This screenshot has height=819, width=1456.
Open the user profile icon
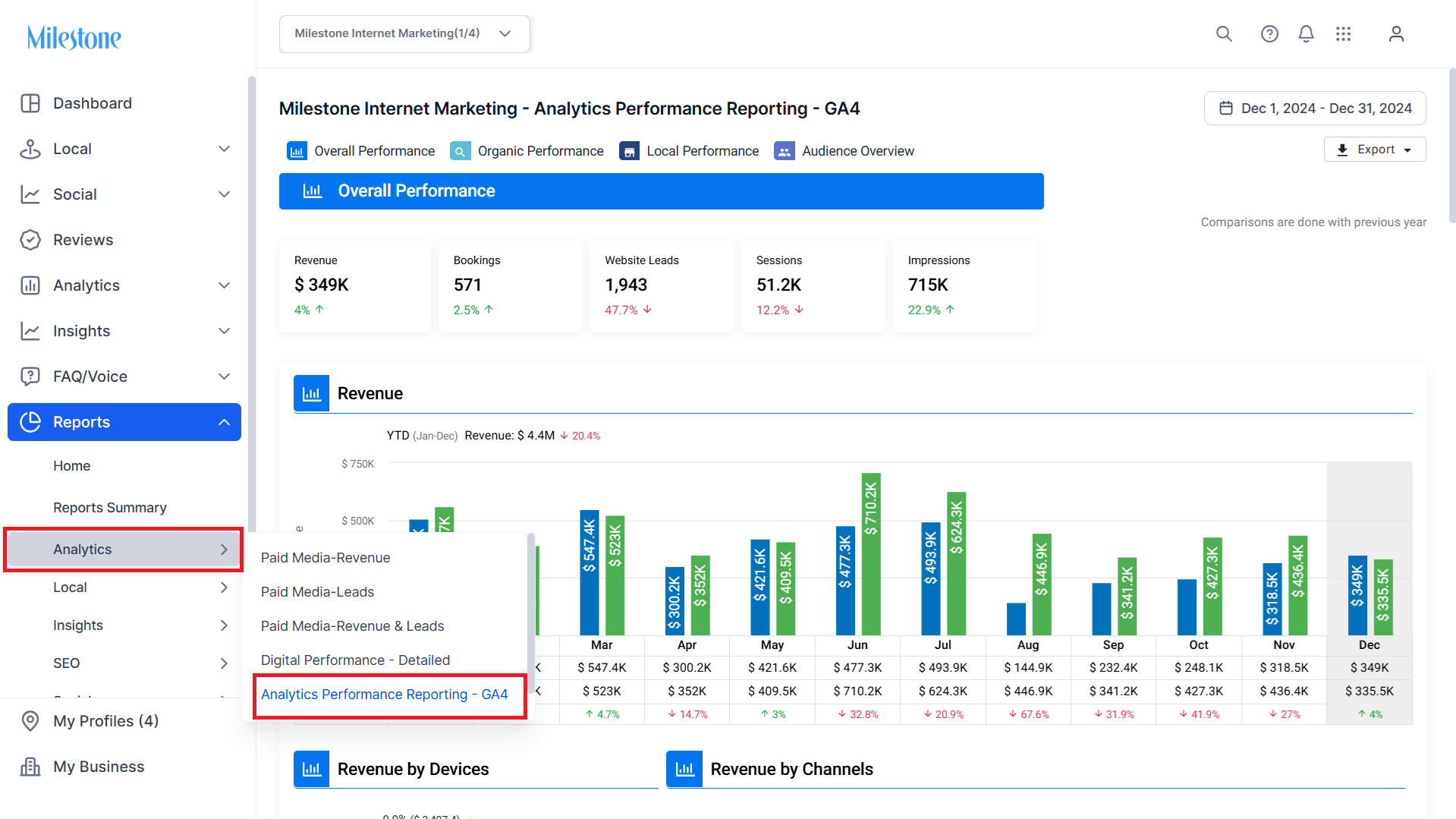1396,33
